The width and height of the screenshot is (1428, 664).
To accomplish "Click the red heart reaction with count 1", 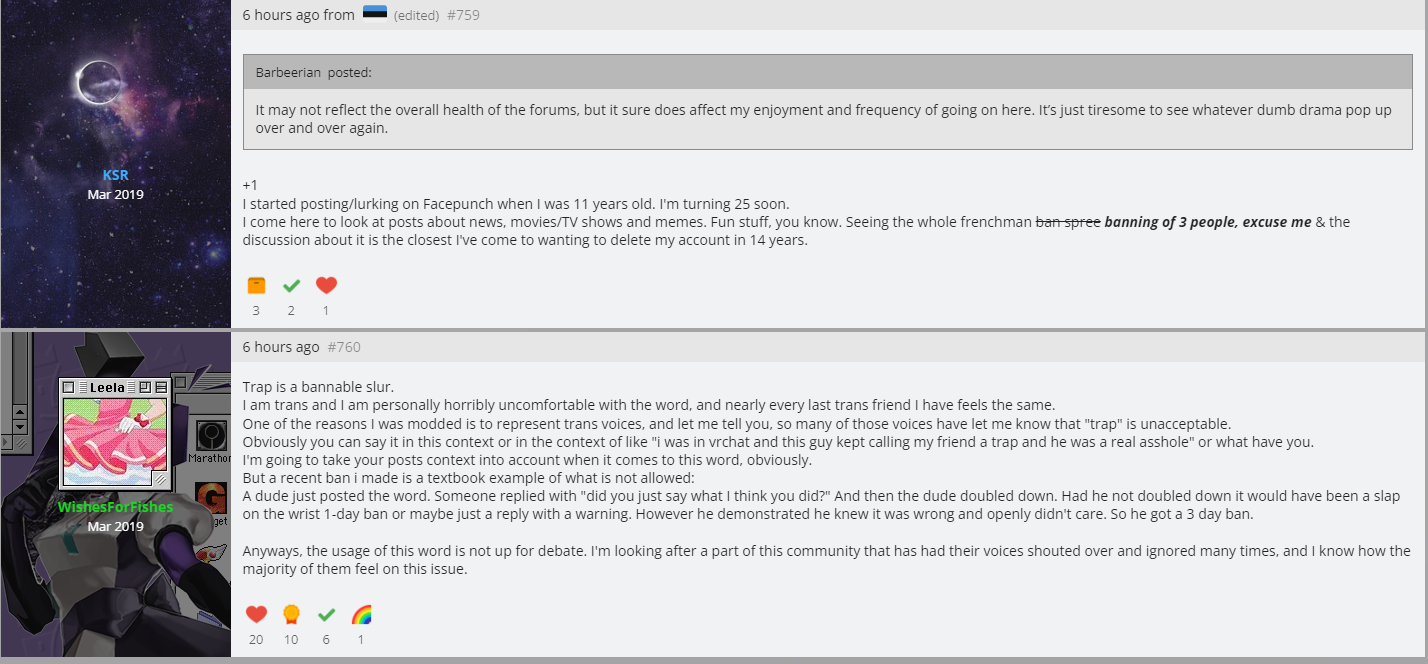I will coord(326,285).
